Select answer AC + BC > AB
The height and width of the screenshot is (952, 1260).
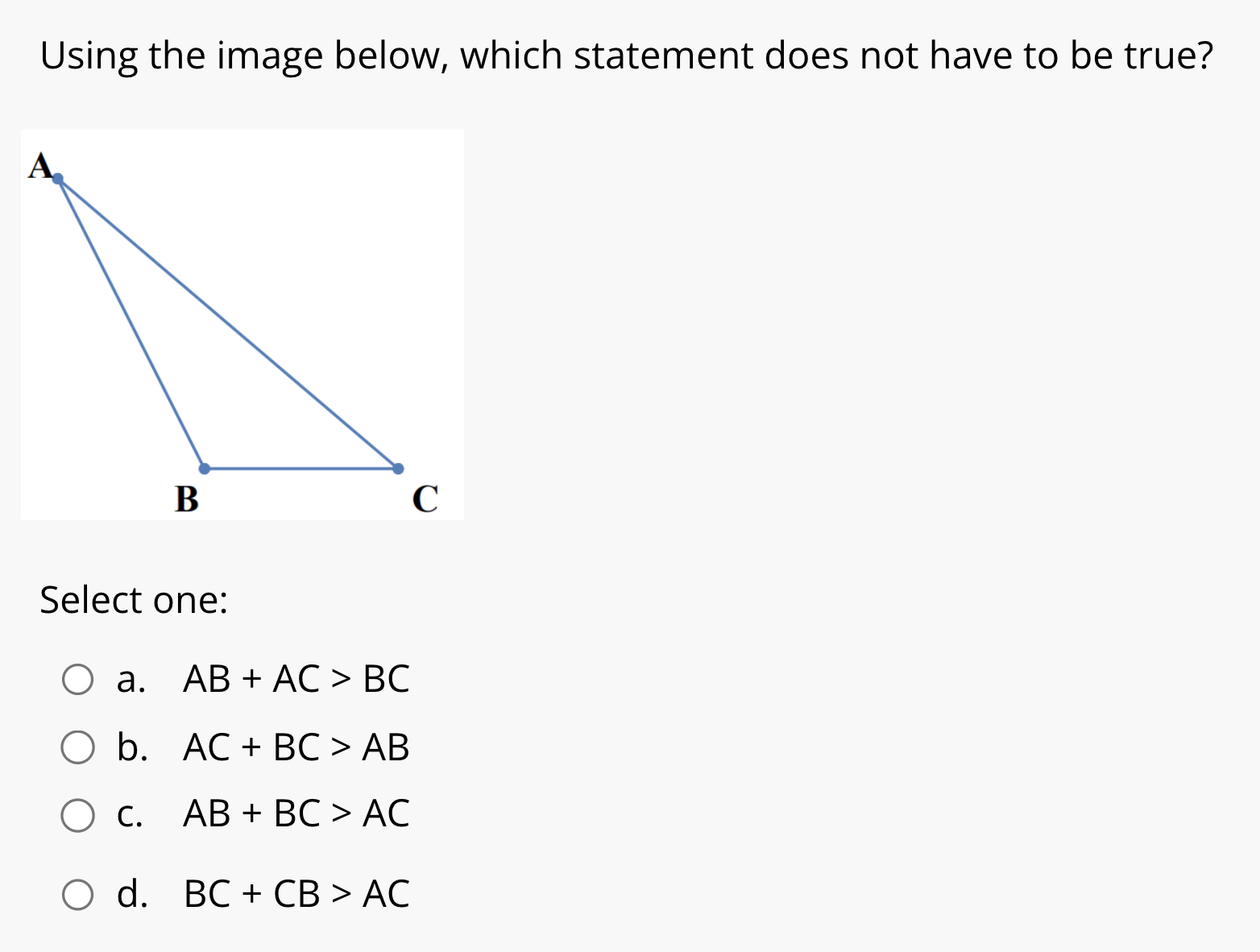[296, 747]
